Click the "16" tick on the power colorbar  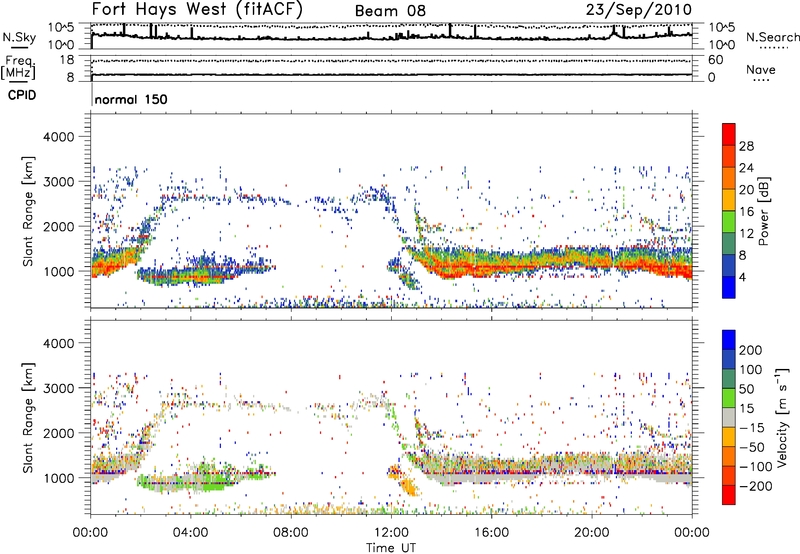(746, 212)
